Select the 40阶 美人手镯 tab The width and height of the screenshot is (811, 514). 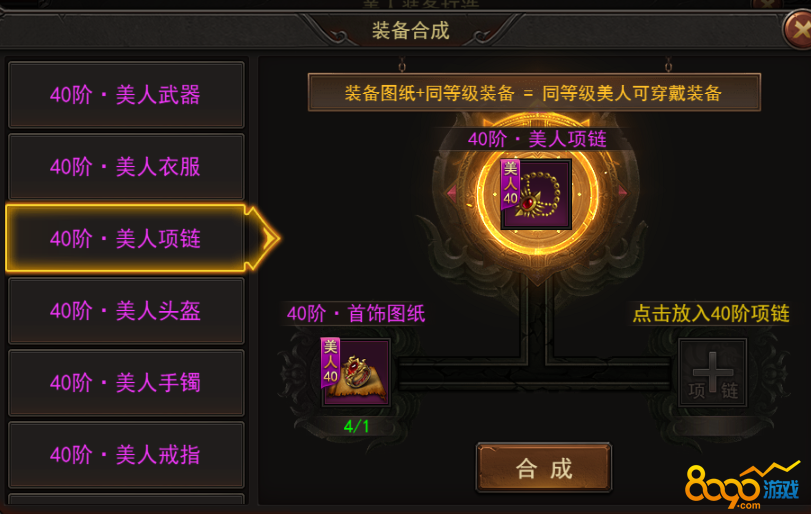(x=126, y=383)
